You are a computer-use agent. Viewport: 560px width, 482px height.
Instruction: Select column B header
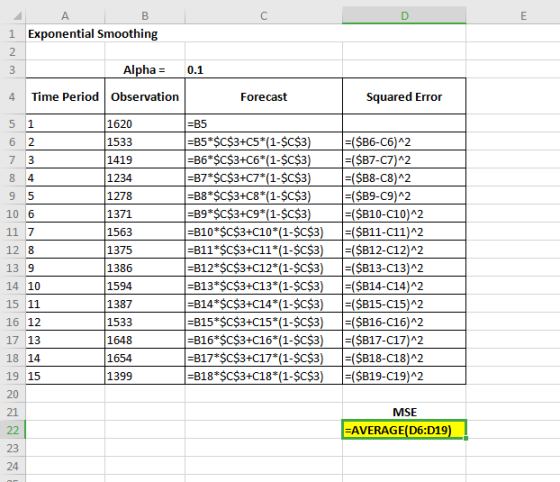[x=145, y=16]
